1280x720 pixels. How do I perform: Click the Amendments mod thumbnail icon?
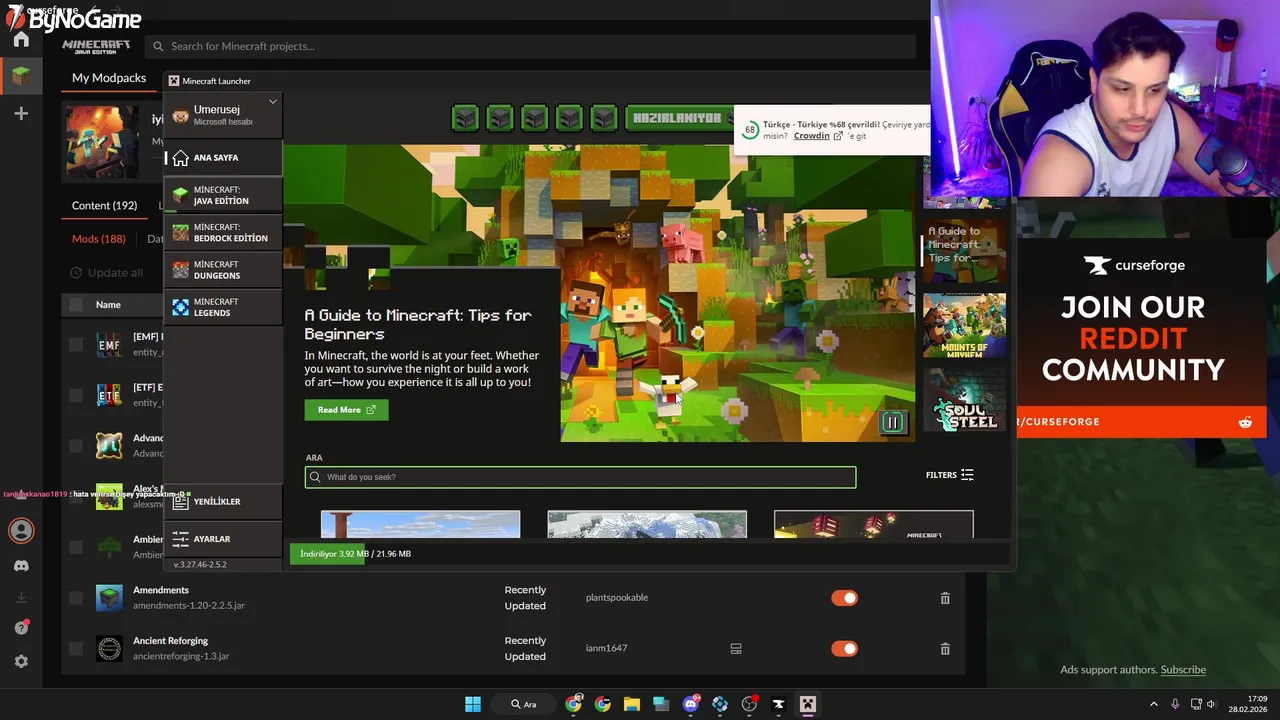(x=109, y=598)
